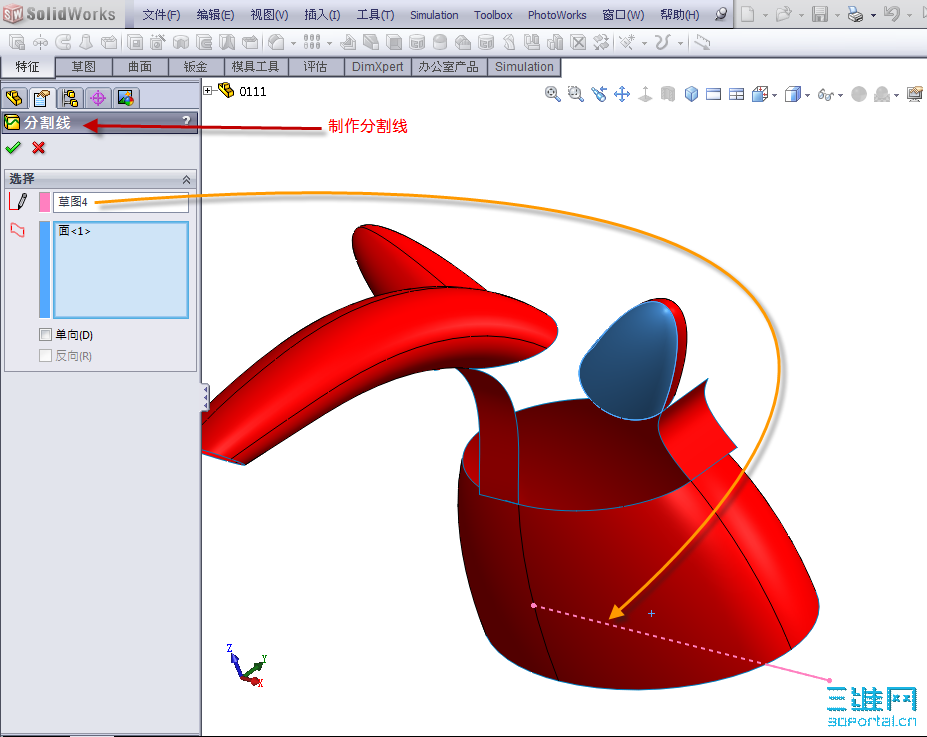Open the Display Style dropdown arrow
Image resolution: width=927 pixels, height=737 pixels.
coord(807,96)
